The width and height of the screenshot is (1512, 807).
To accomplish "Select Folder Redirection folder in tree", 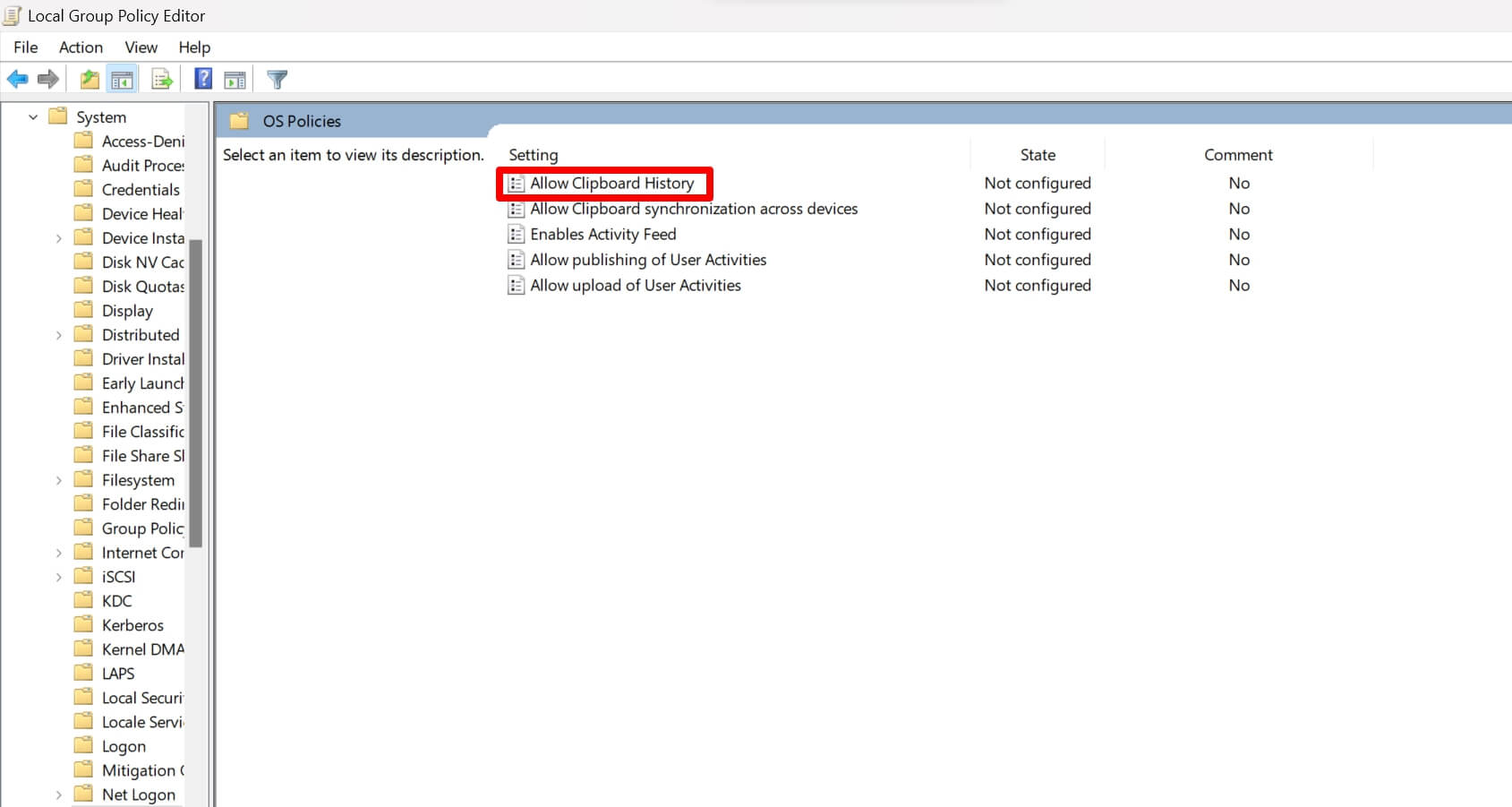I will click(143, 504).
